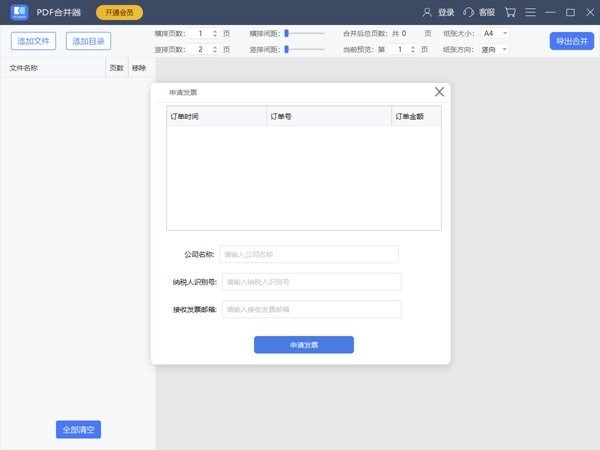The height and width of the screenshot is (450, 600).
Task: Open the shopping cart icon
Action: pyautogui.click(x=510, y=13)
